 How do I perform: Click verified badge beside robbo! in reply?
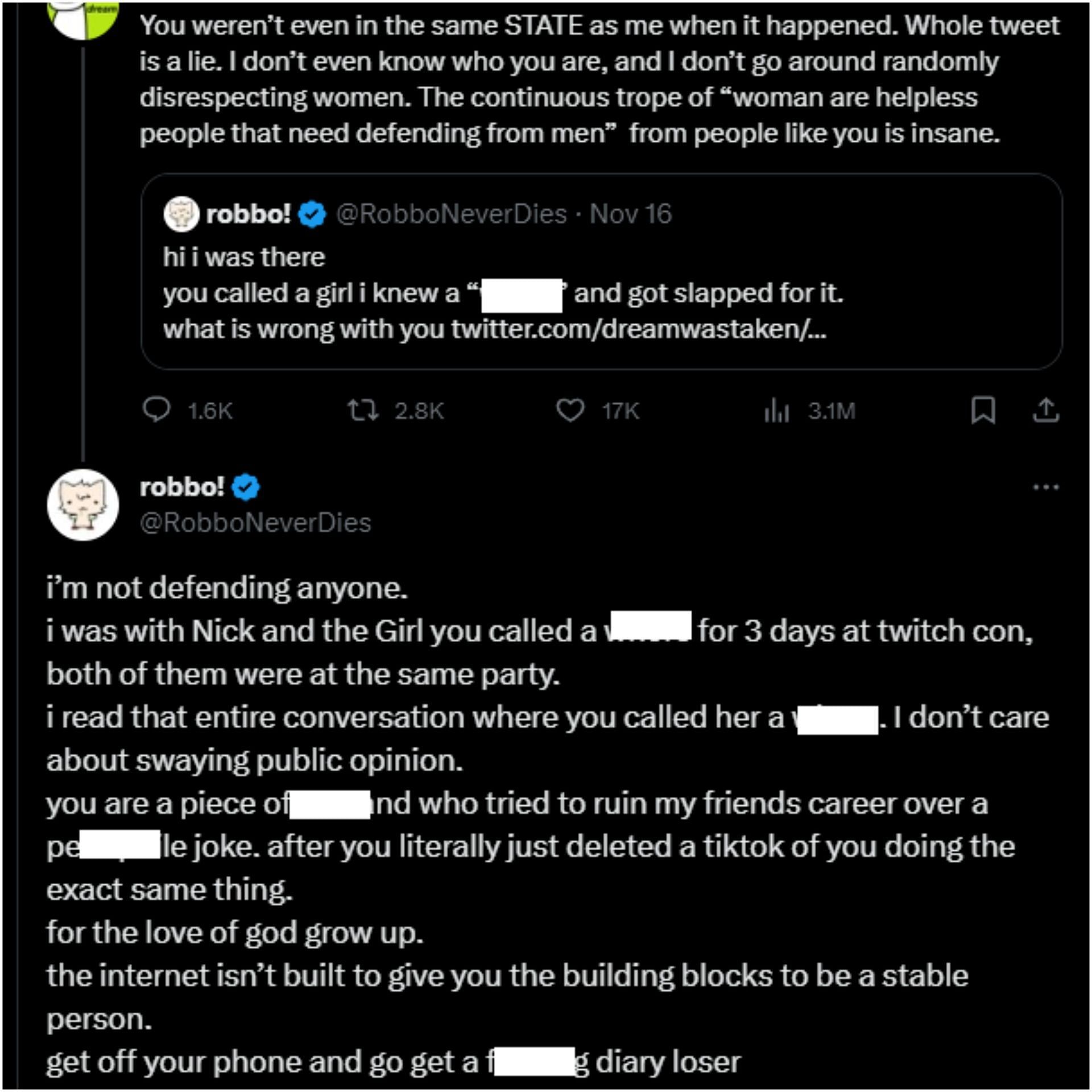coord(246,487)
